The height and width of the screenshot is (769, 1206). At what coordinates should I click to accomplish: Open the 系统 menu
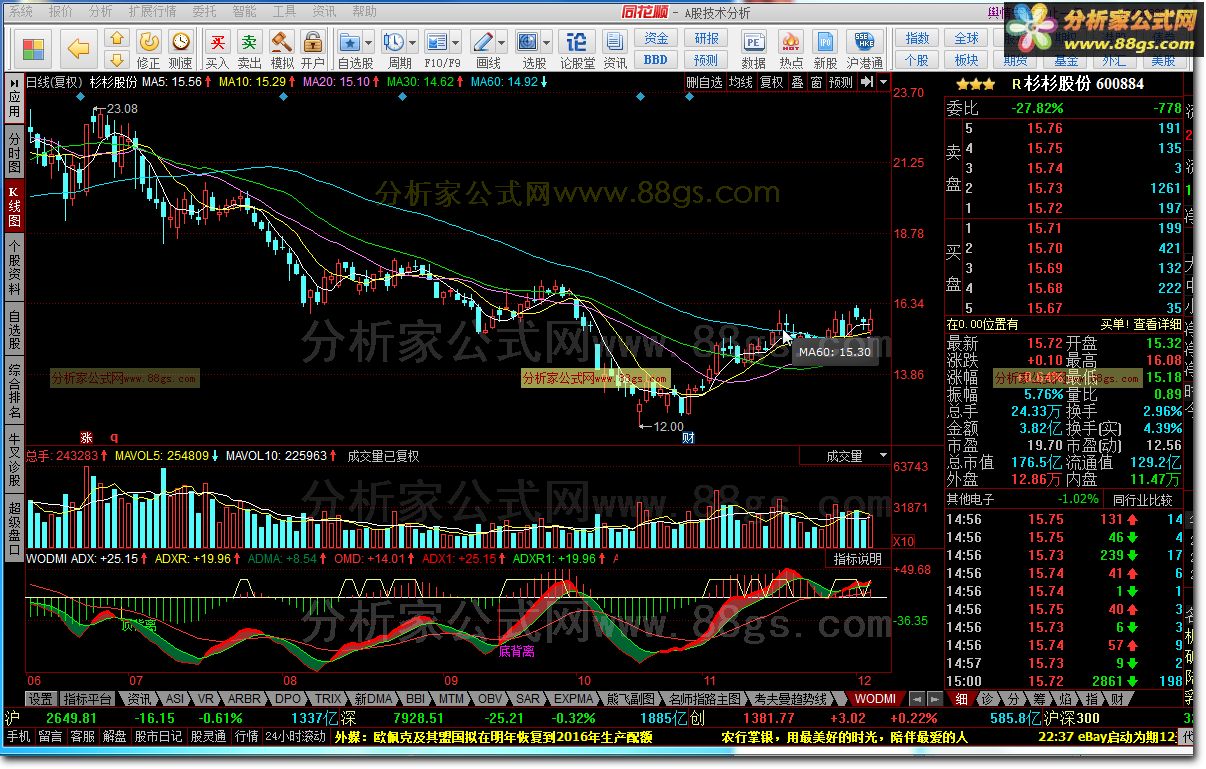21,11
